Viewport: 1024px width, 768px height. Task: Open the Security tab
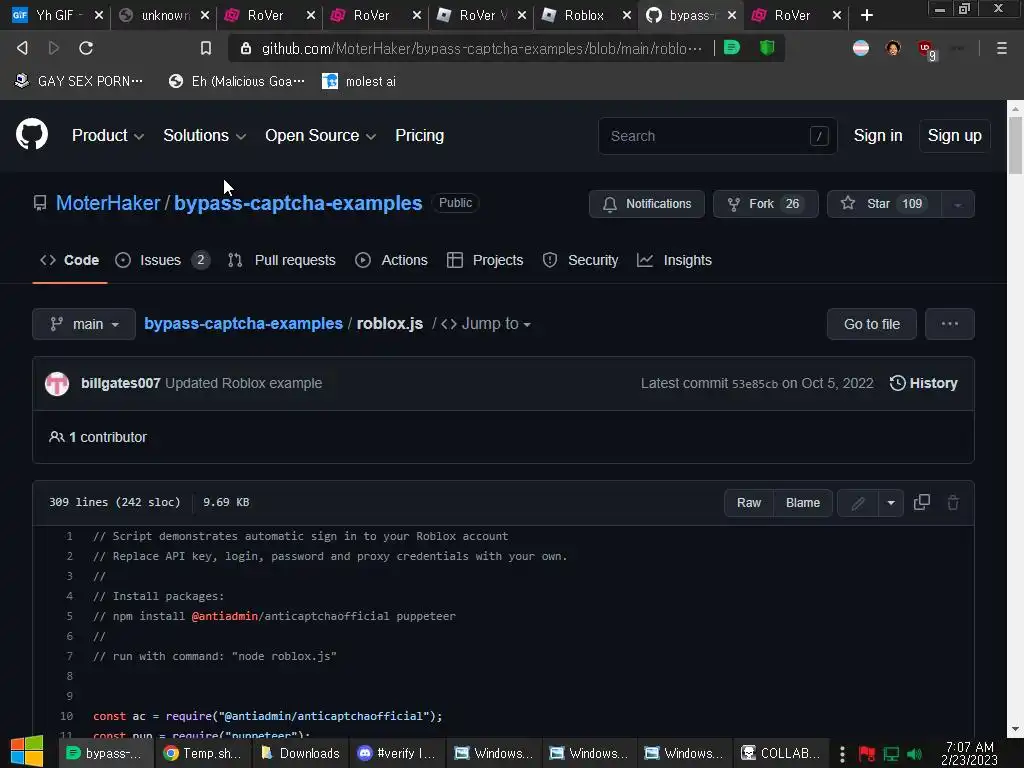pos(580,260)
